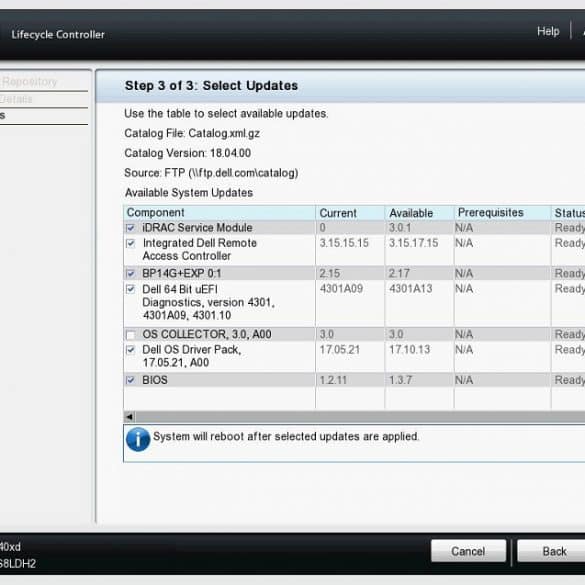585x585 pixels.
Task: Click the Cancel button
Action: pos(468,551)
